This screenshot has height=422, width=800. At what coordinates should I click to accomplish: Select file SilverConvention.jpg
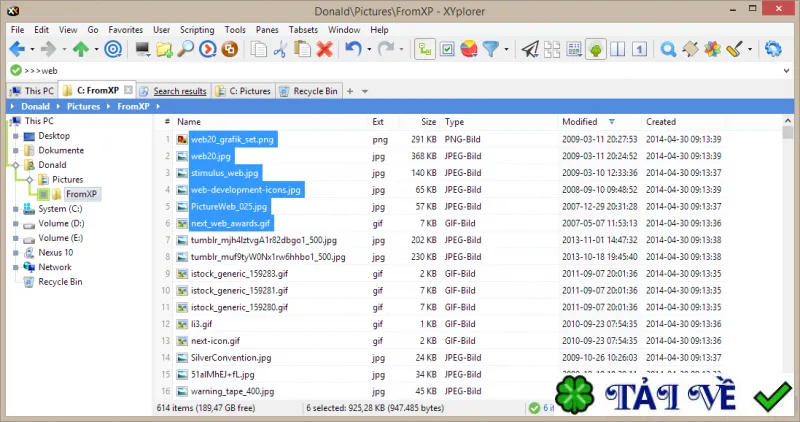pyautogui.click(x=231, y=358)
